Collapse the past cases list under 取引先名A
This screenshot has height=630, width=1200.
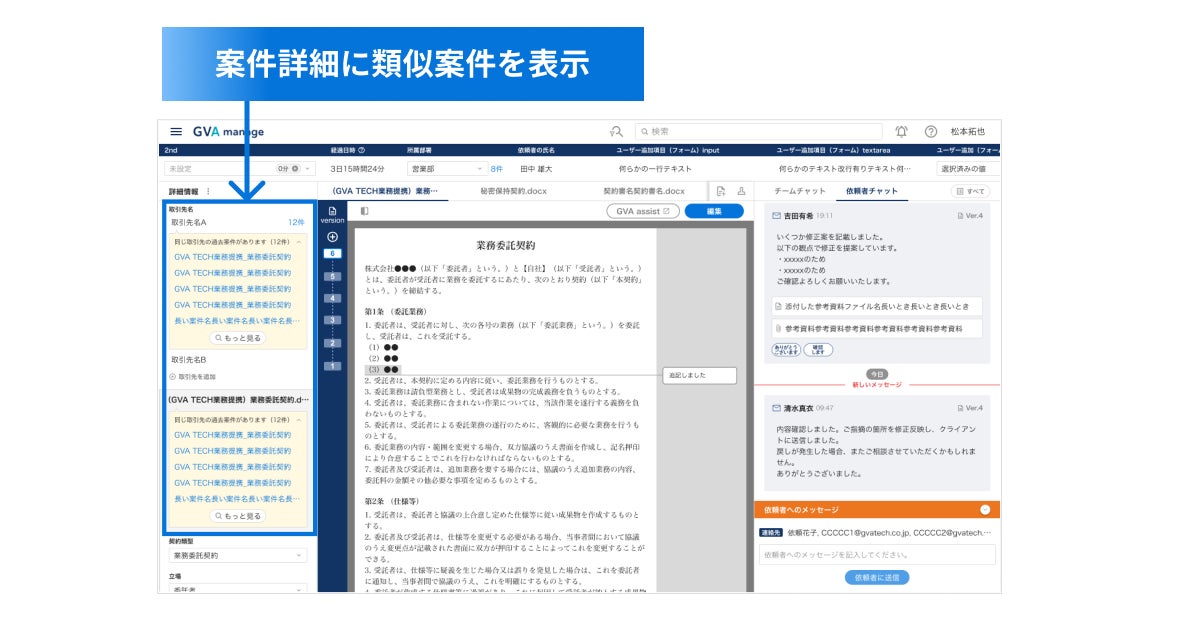(x=299, y=242)
